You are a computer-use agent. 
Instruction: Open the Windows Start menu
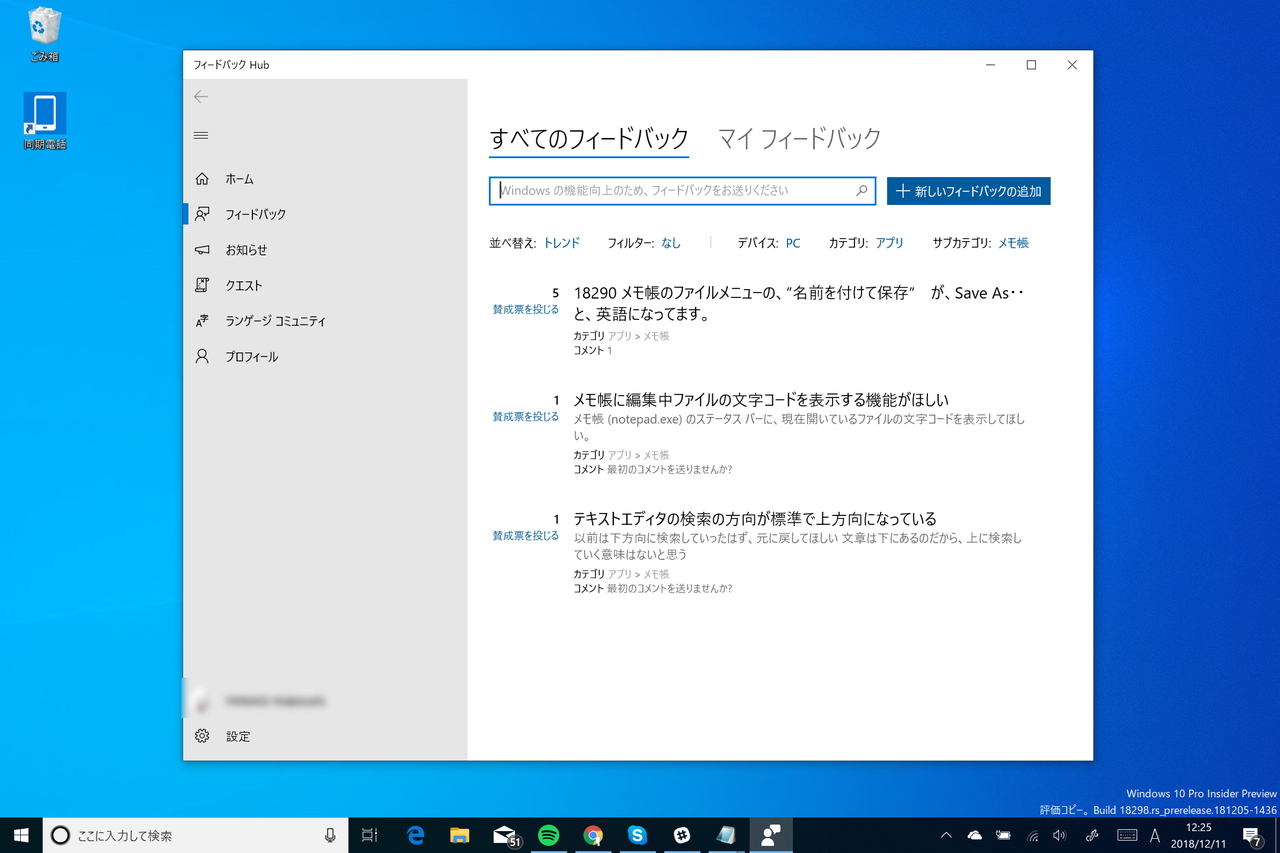(x=21, y=835)
